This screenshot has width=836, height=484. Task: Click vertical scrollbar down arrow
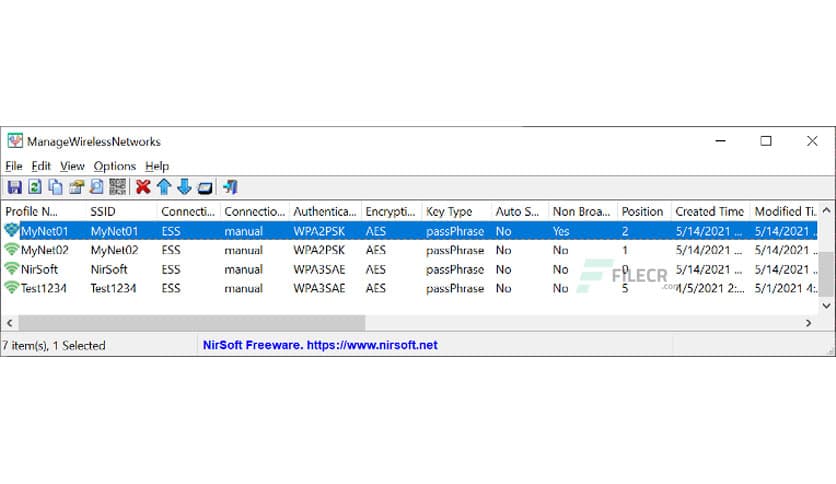point(826,305)
